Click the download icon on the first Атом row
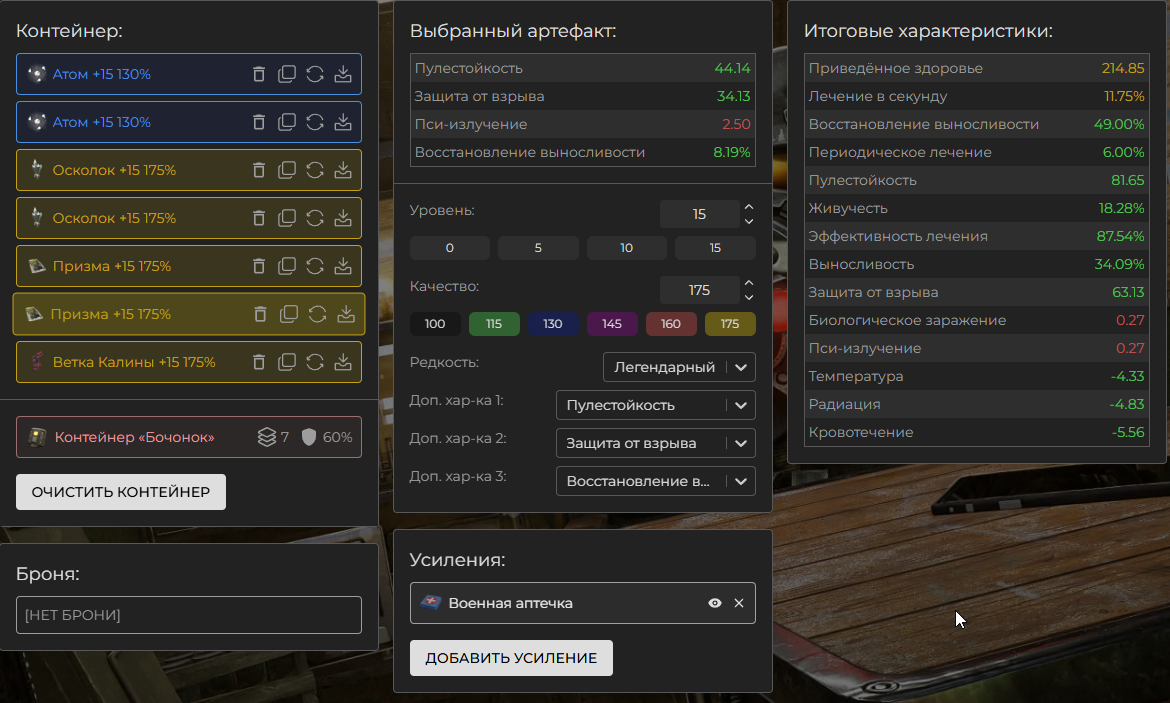 342,74
